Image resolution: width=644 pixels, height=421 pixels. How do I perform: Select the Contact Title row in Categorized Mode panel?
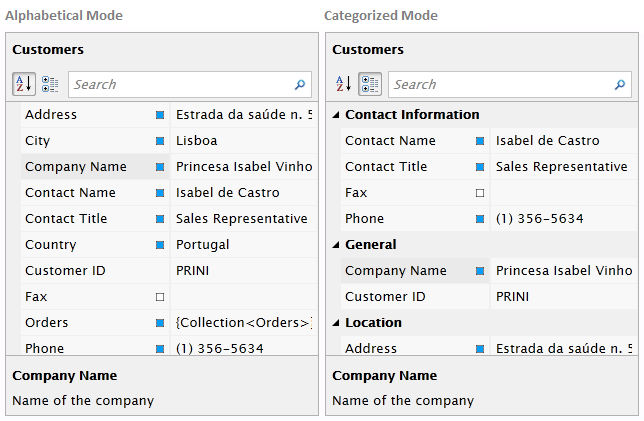386,167
